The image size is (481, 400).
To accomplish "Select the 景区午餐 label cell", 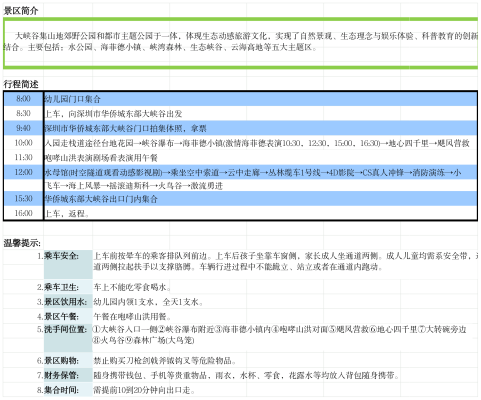I will (68, 316).
